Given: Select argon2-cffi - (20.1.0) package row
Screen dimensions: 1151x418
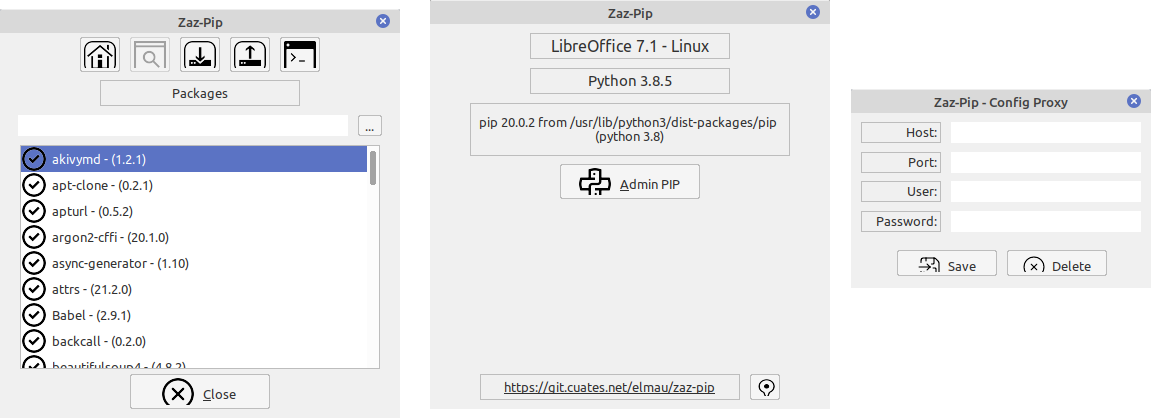Looking at the screenshot, I should [194, 237].
